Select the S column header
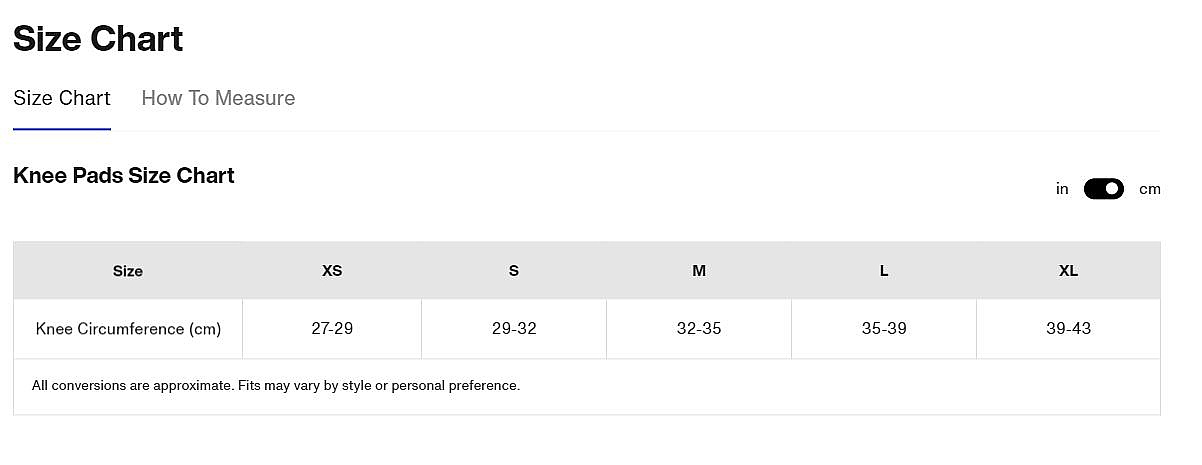The width and height of the screenshot is (1202, 465). click(514, 271)
